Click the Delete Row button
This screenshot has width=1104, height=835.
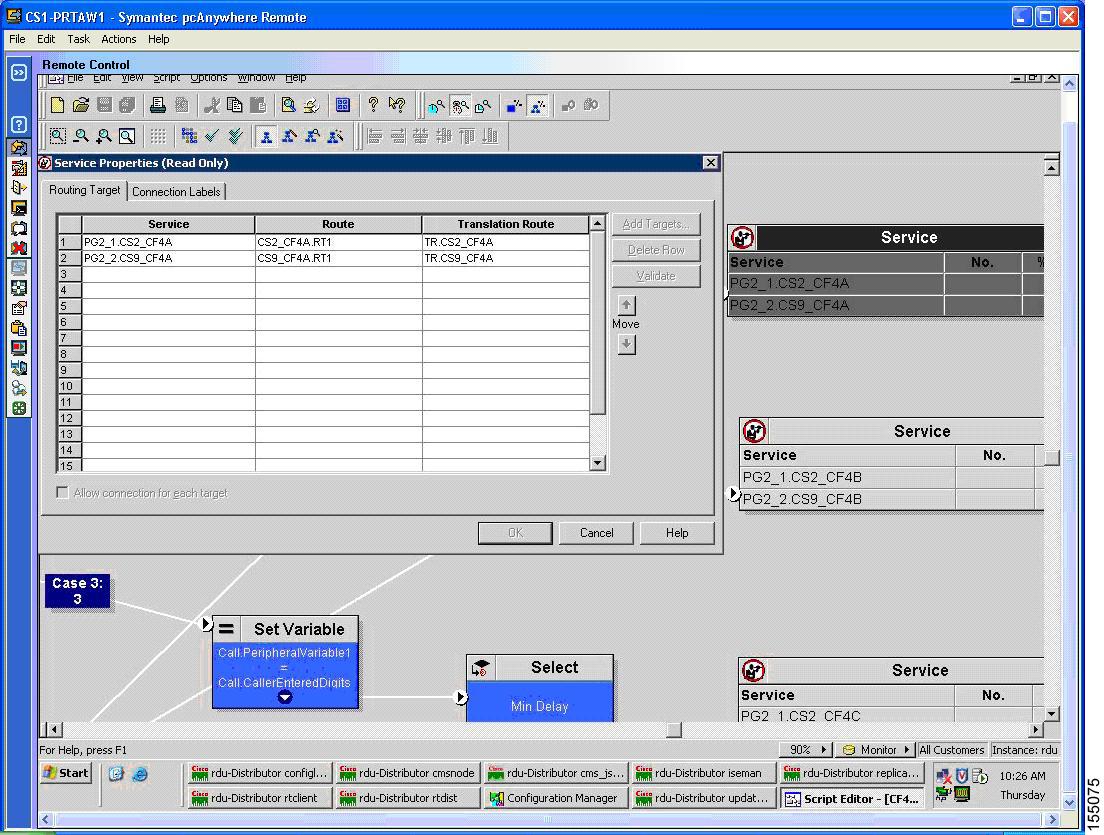click(656, 250)
